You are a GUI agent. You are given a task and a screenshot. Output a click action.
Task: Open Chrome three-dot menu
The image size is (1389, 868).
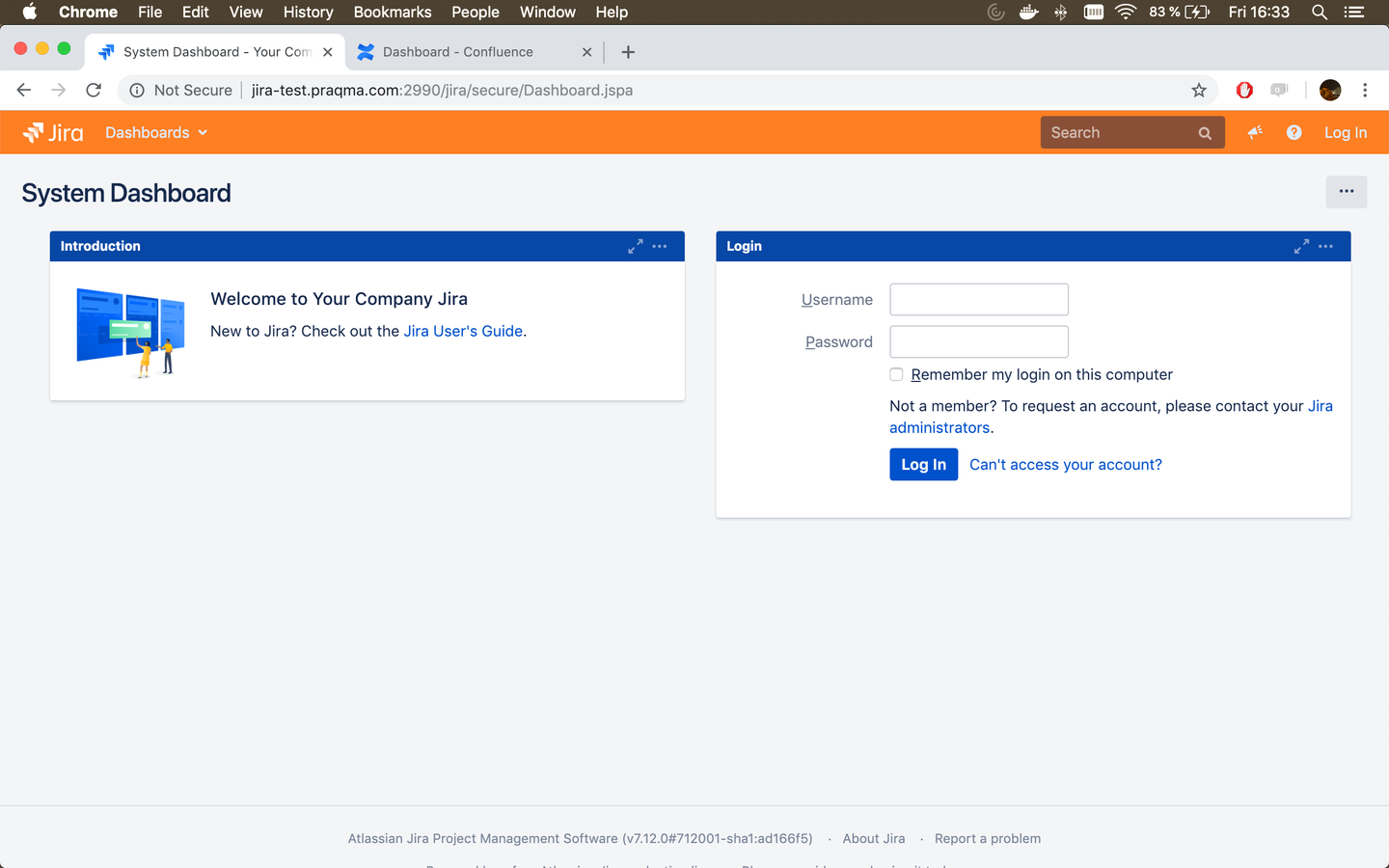pos(1365,90)
